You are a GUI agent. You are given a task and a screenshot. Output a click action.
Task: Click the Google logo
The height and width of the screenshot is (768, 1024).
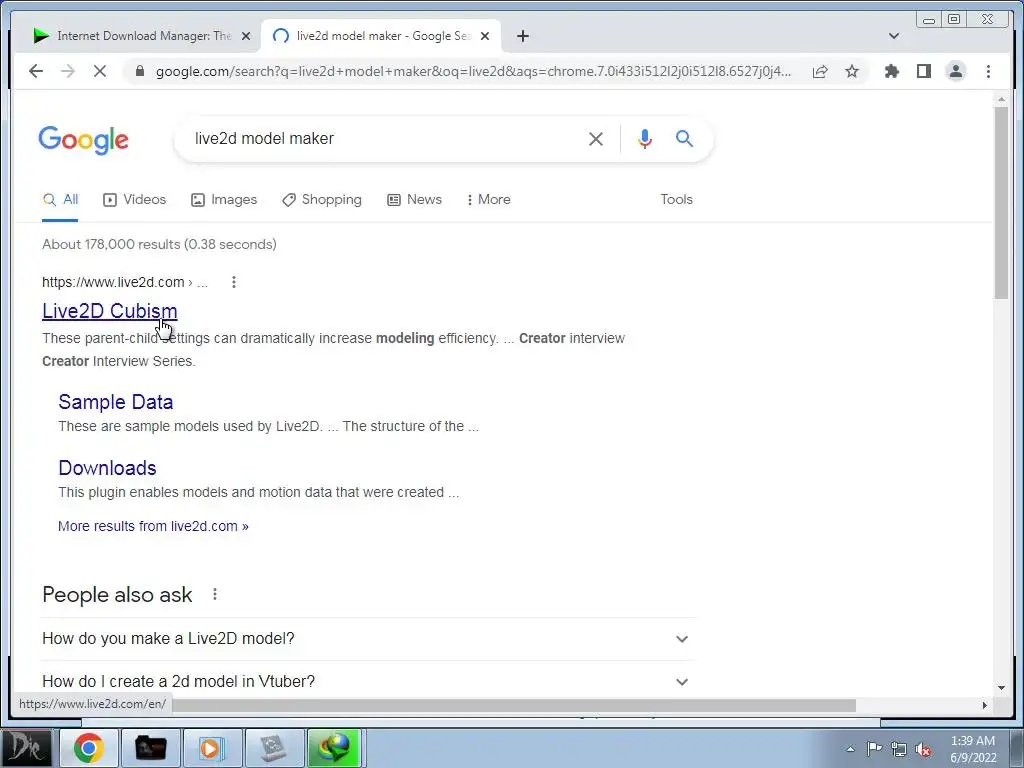[84, 140]
